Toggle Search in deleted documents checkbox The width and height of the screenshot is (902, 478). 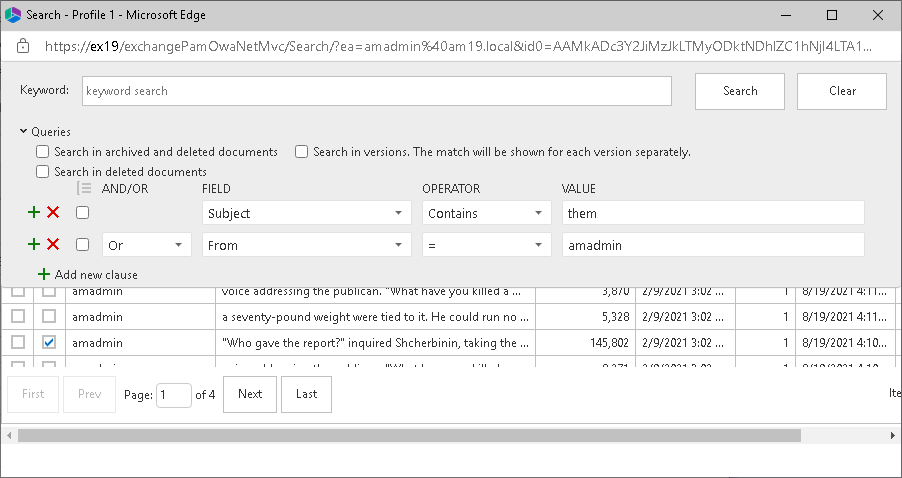point(43,172)
